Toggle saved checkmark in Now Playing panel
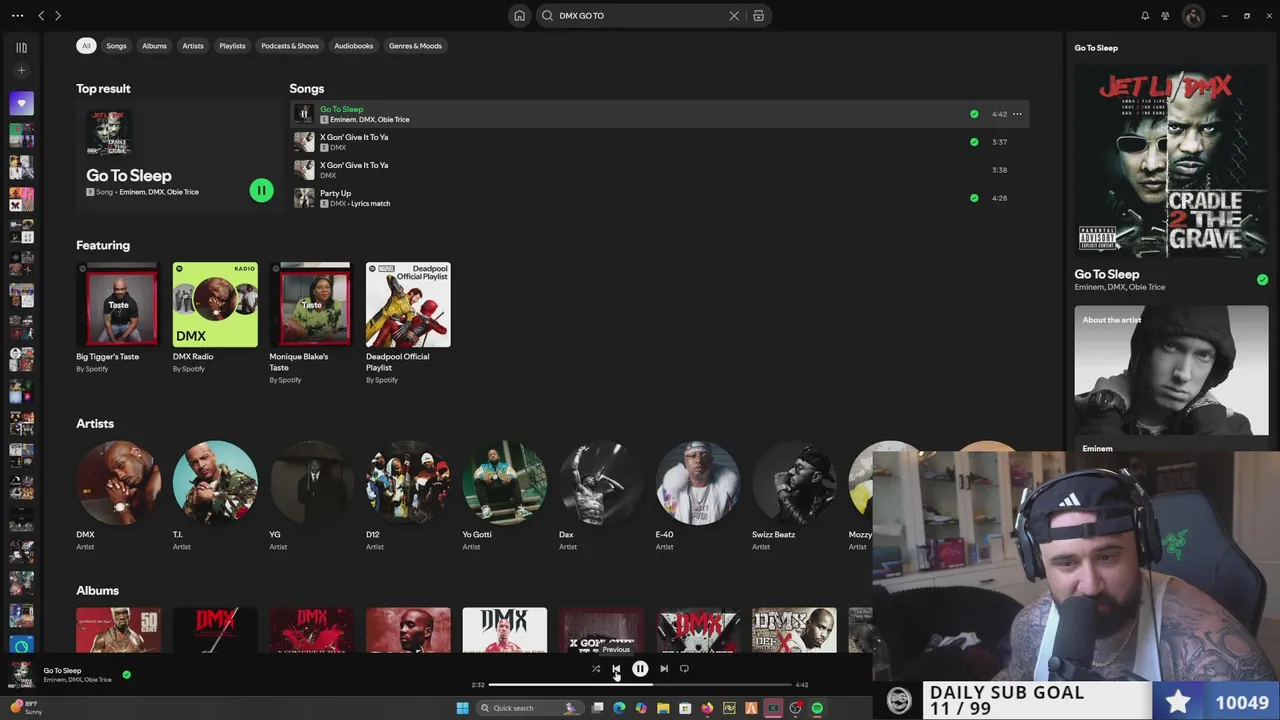This screenshot has height=720, width=1280. click(x=1262, y=280)
